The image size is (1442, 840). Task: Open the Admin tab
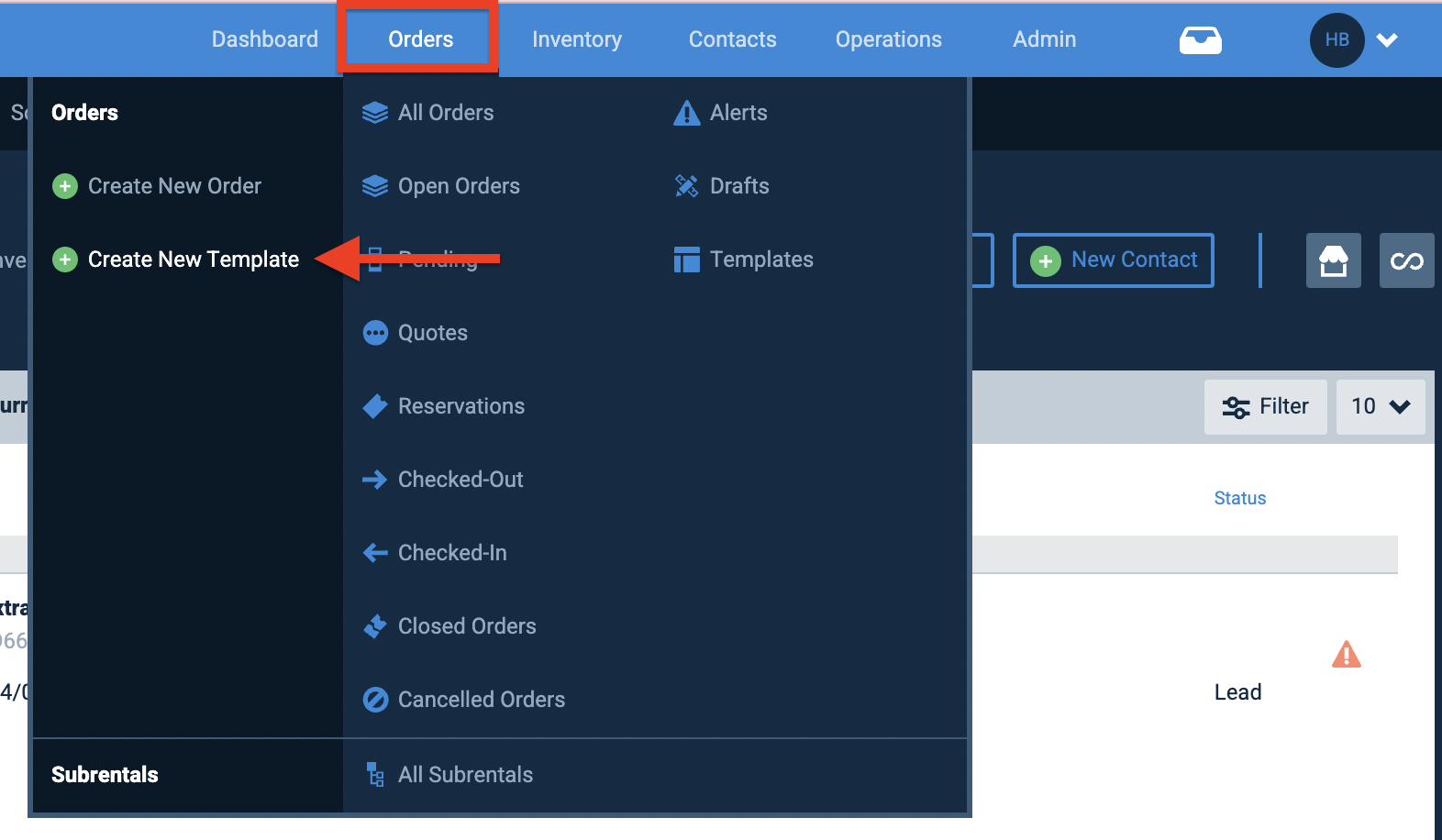pos(1044,39)
